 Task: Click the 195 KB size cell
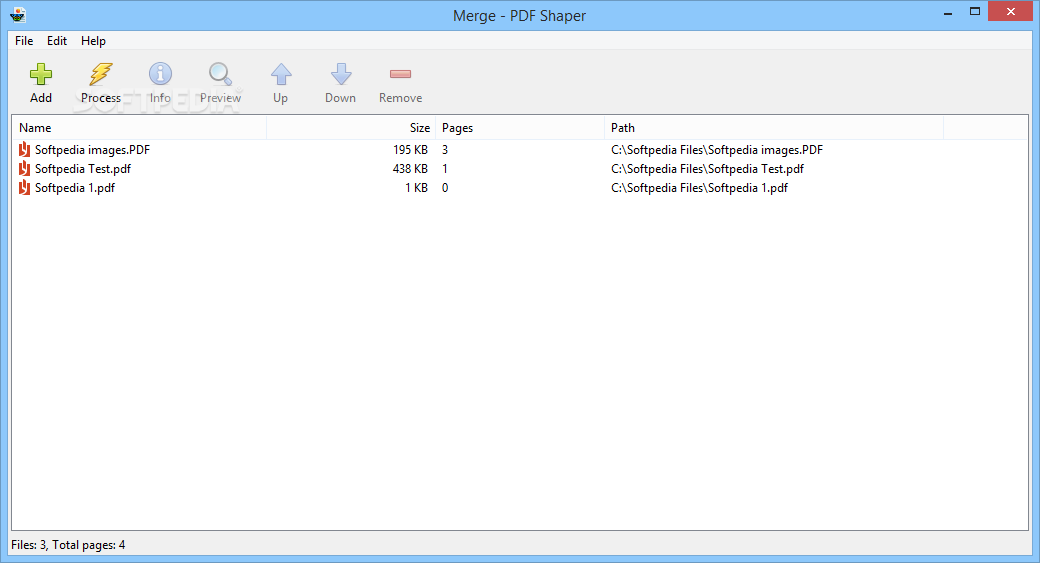click(x=410, y=150)
